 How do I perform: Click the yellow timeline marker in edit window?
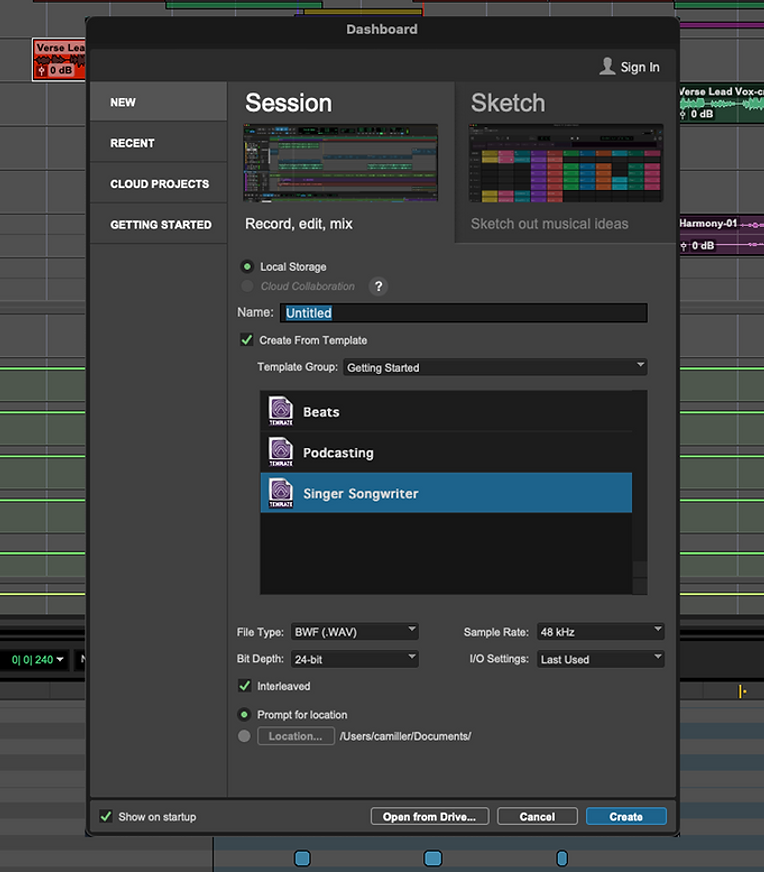(742, 691)
